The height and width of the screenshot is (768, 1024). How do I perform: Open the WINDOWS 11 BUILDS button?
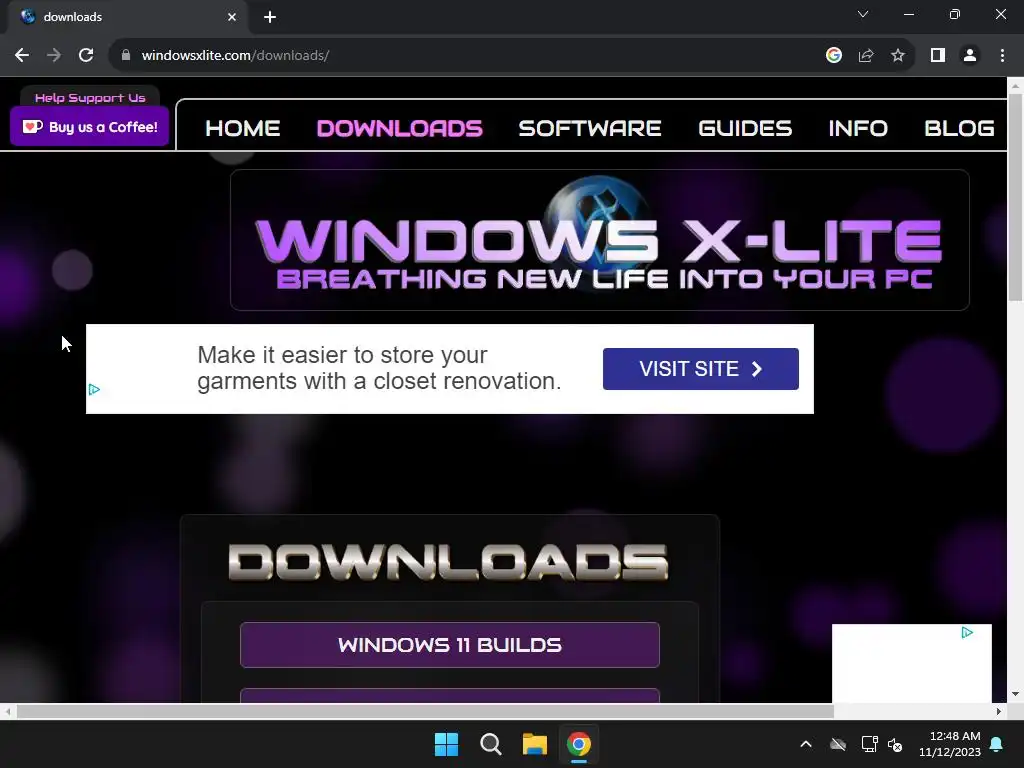click(449, 645)
